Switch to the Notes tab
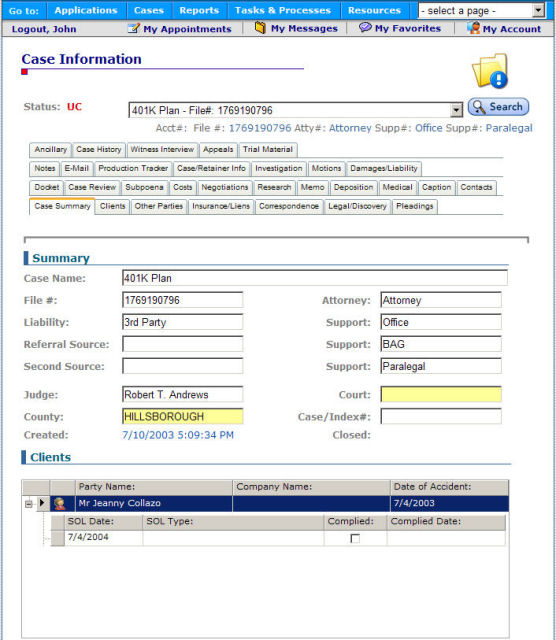The width and height of the screenshot is (556, 640). point(44,168)
